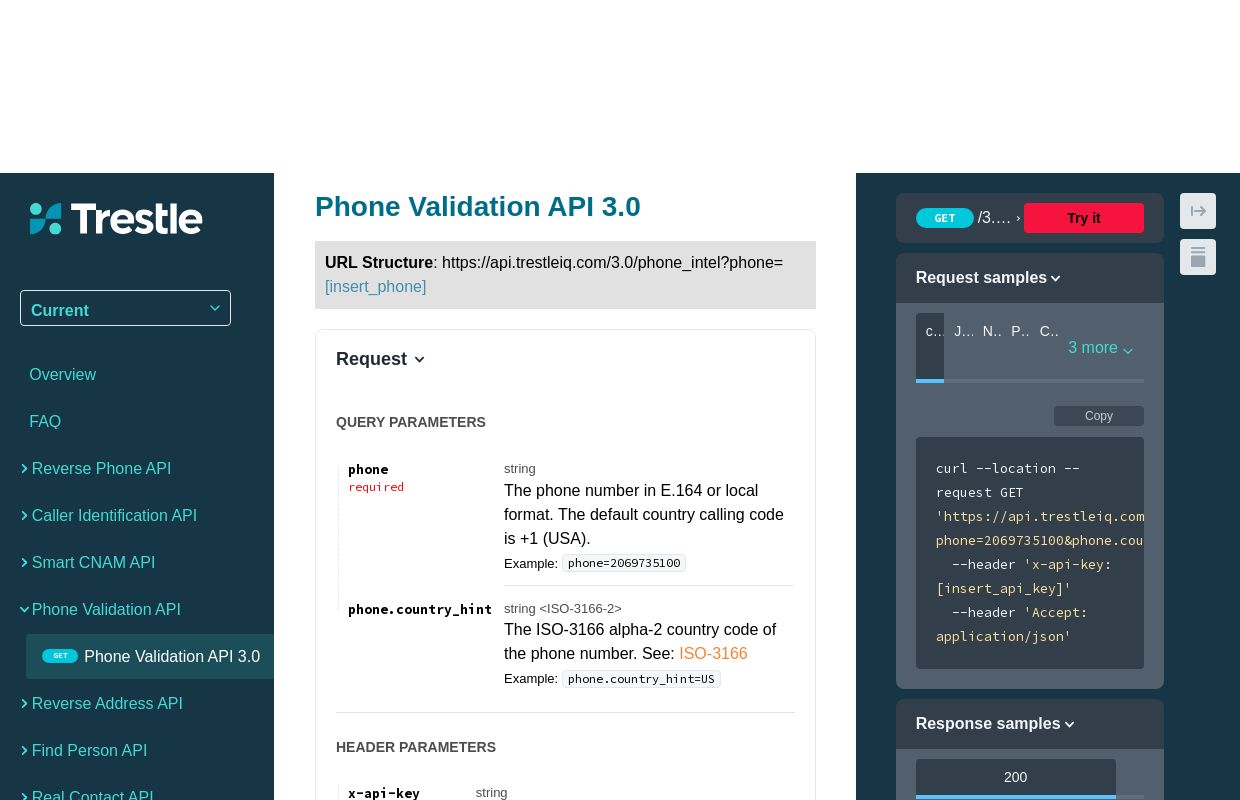Click the phone=2069735100 example value

[x=624, y=563]
